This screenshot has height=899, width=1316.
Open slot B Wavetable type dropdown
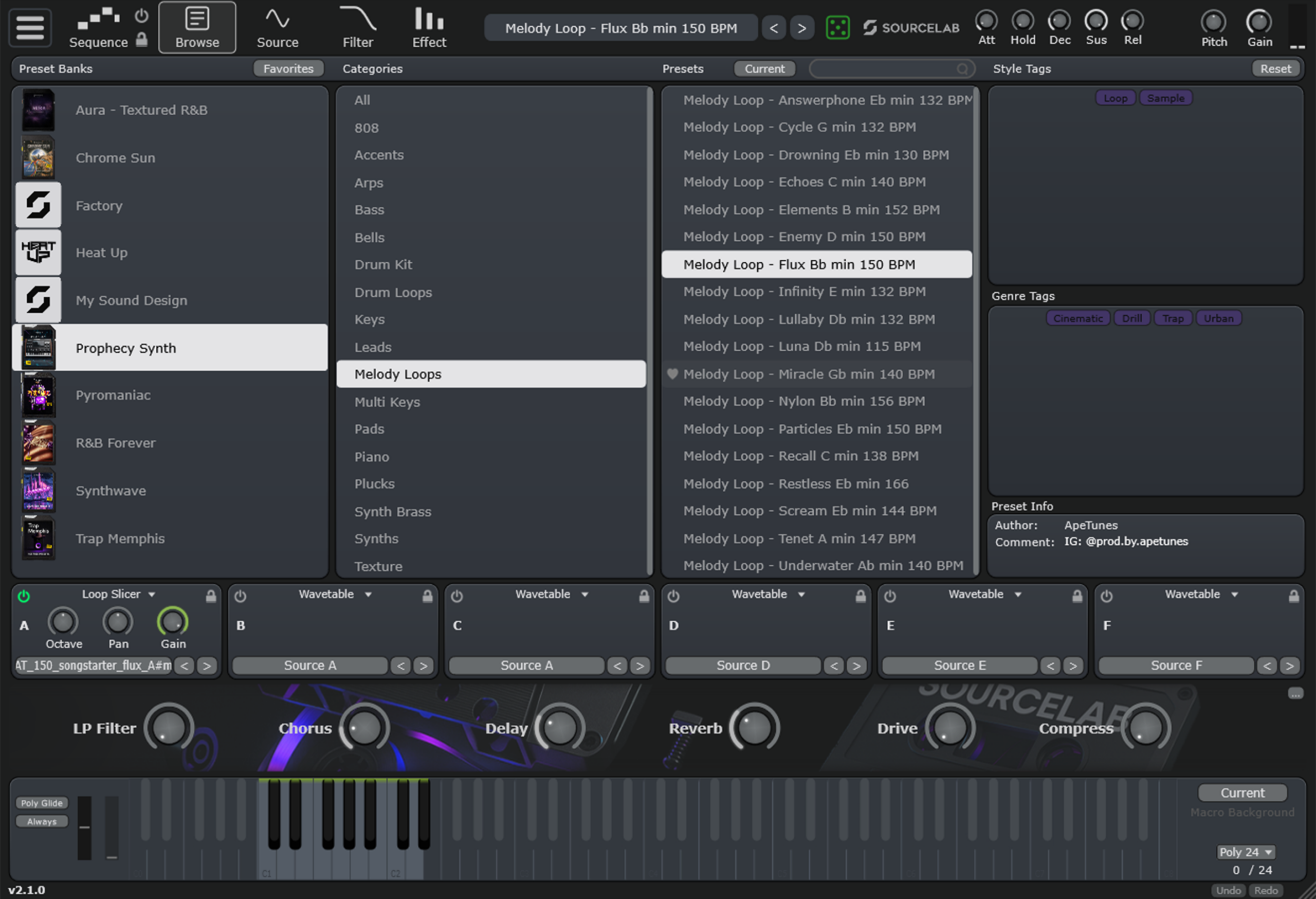335,594
